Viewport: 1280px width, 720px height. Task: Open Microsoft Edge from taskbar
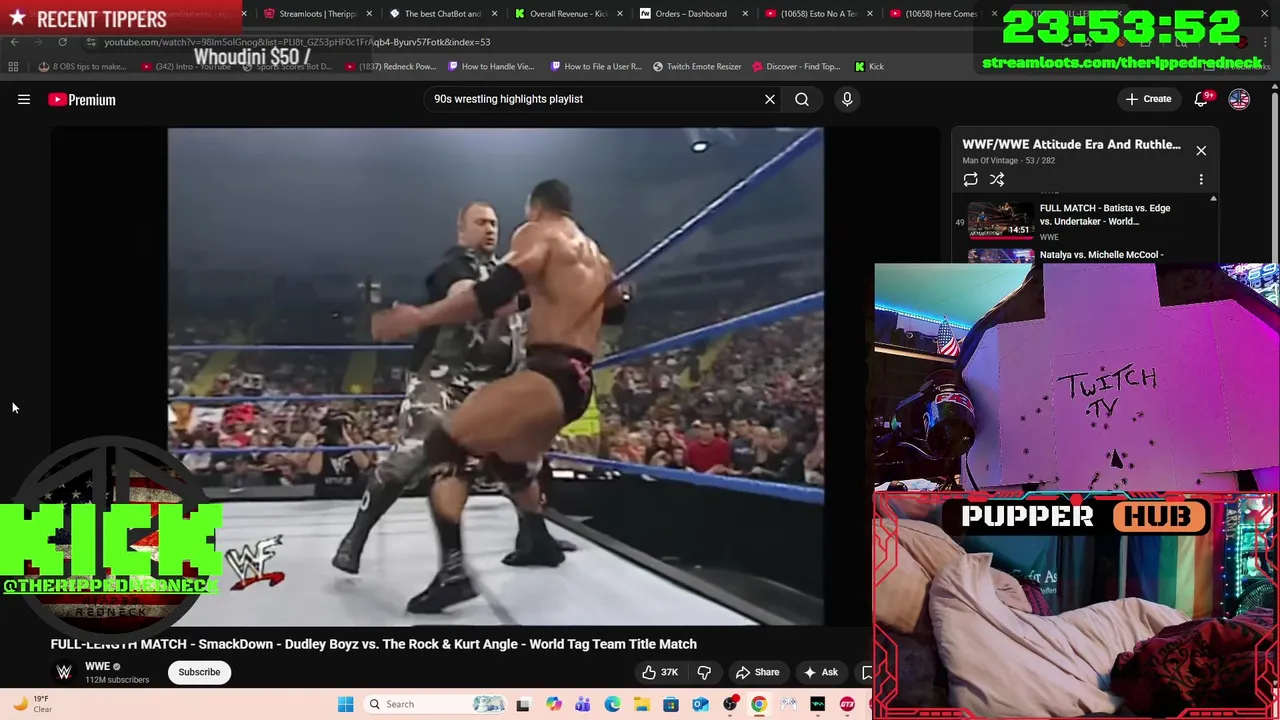(612, 704)
